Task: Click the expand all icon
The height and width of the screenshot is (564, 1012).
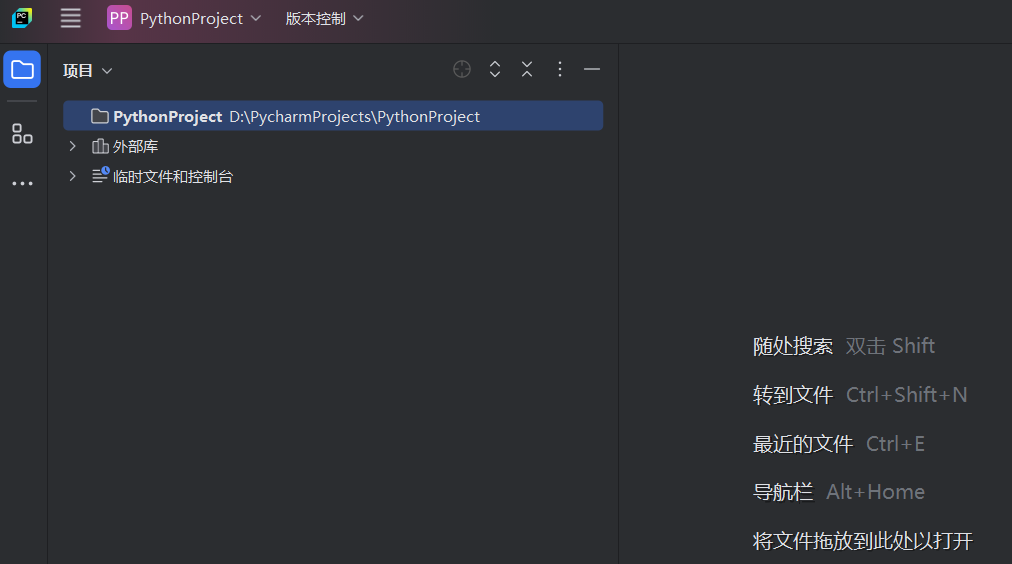Action: 495,69
